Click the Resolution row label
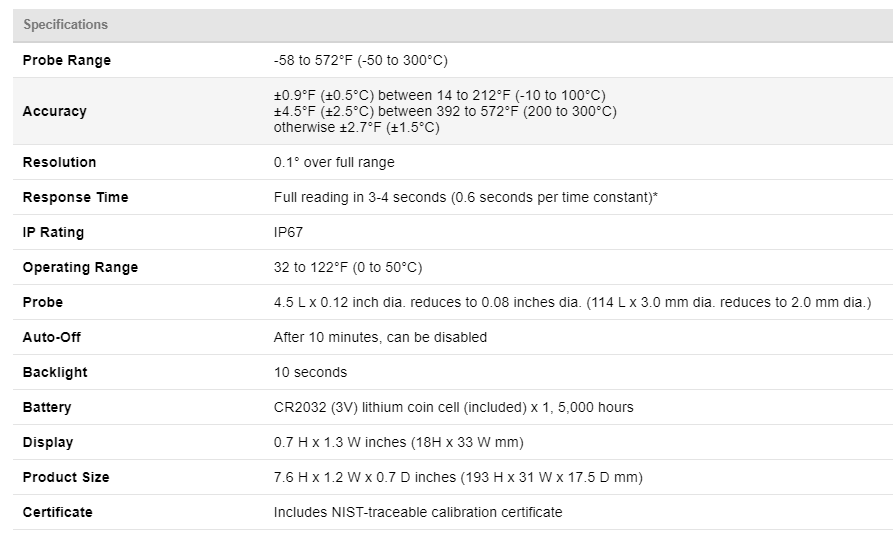The width and height of the screenshot is (893, 536). [60, 162]
